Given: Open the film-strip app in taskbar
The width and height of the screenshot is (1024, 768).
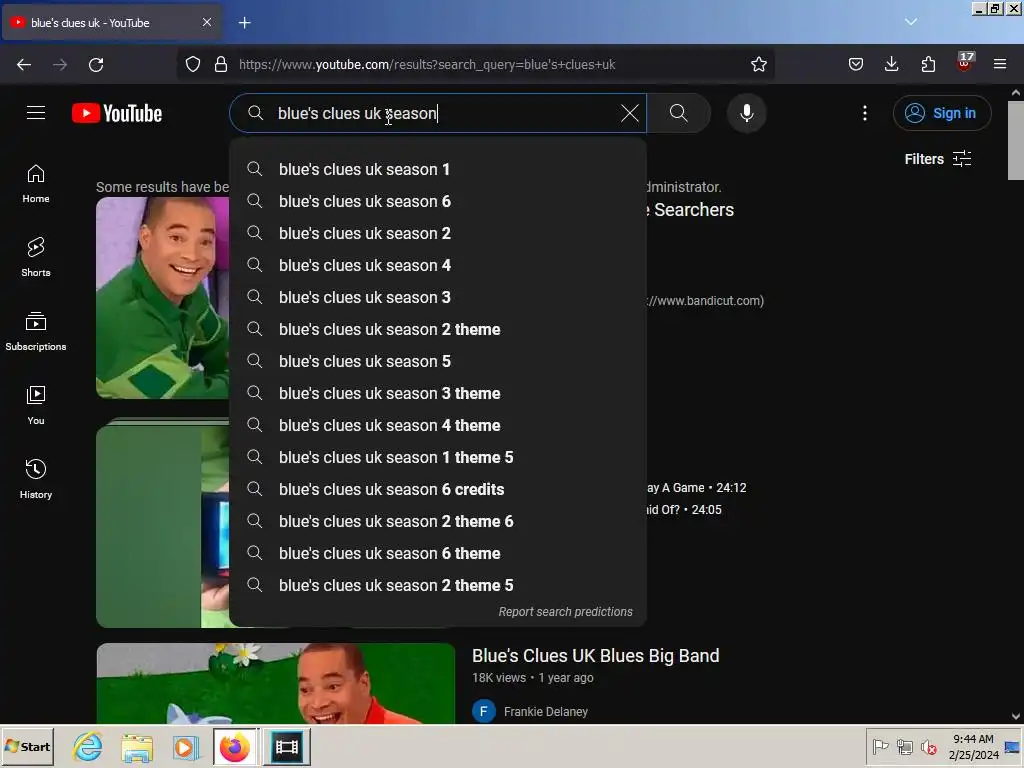Looking at the screenshot, I should coord(287,746).
